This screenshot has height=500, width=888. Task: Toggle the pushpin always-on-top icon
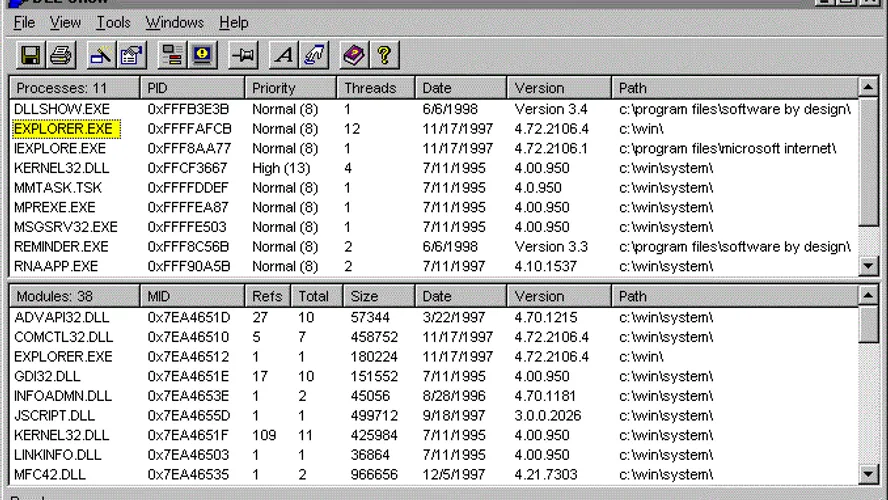click(243, 56)
